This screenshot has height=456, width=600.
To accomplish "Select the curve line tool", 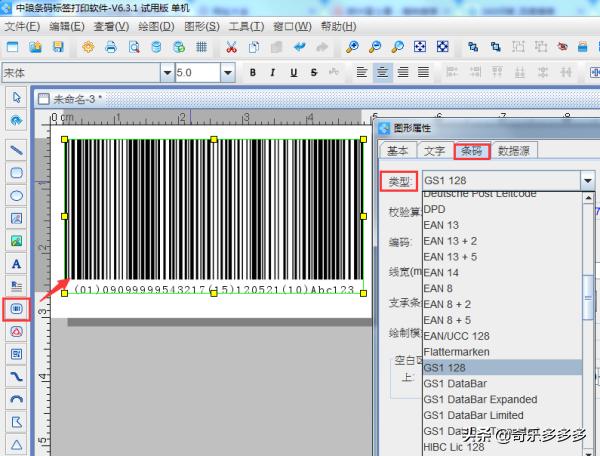I will click(x=16, y=377).
